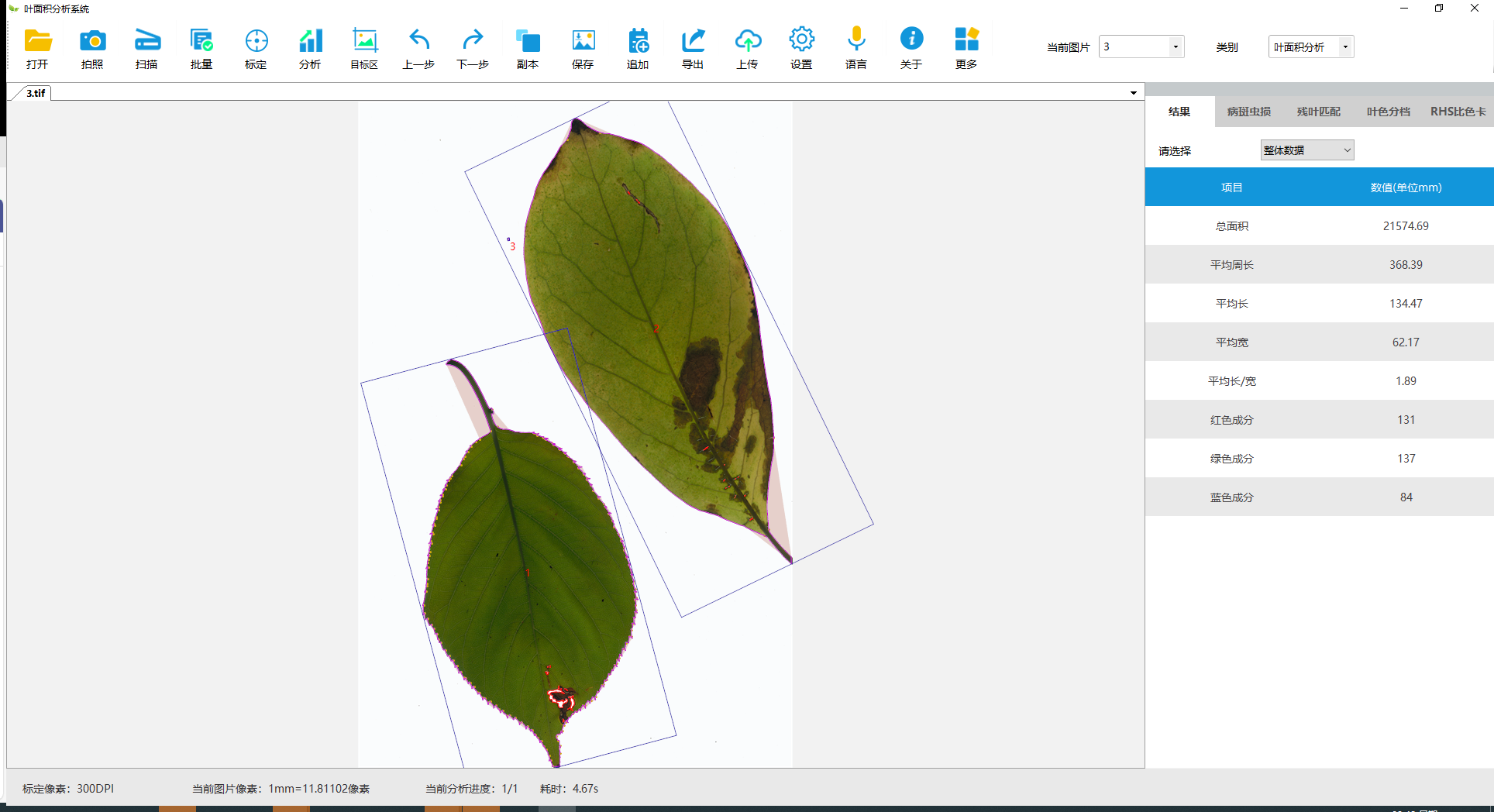Select the calibration (标定) tool

(256, 41)
